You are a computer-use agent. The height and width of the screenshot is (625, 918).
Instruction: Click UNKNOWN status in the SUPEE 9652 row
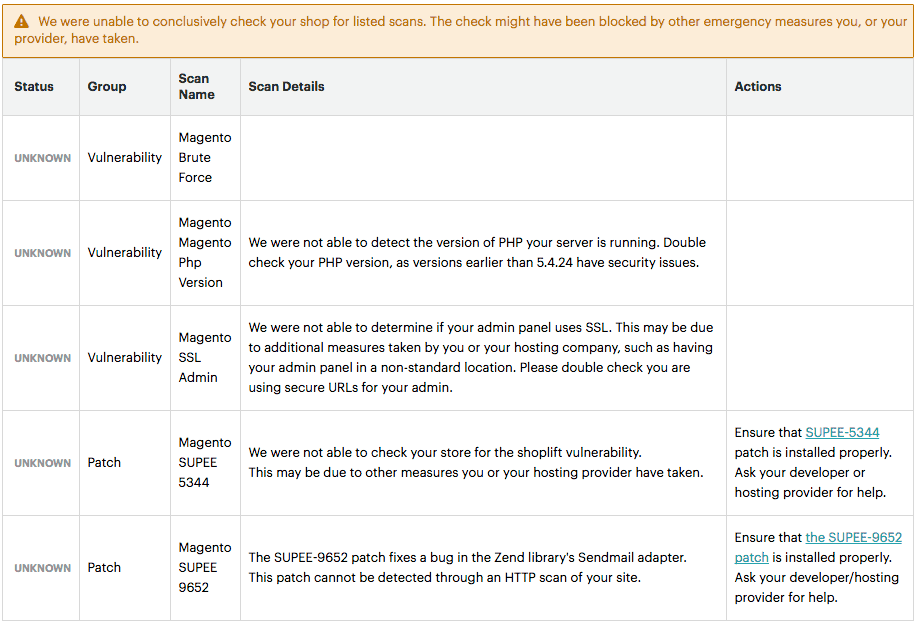42,568
